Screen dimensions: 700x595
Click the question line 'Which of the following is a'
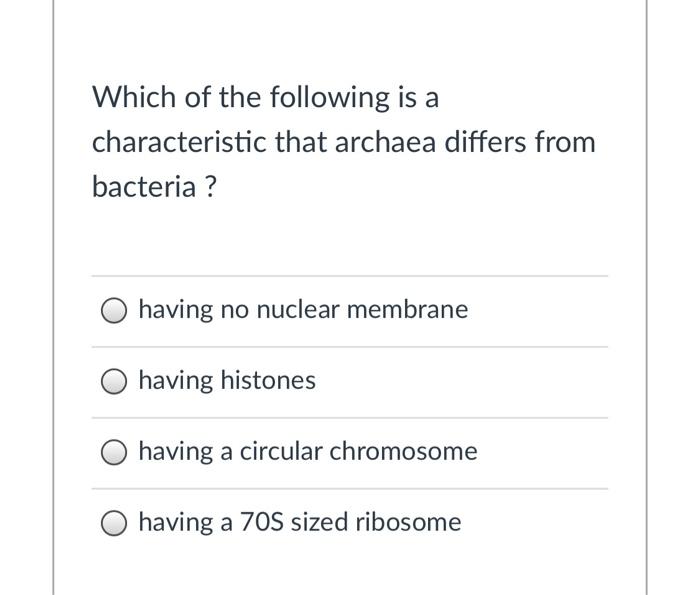[x=266, y=97]
